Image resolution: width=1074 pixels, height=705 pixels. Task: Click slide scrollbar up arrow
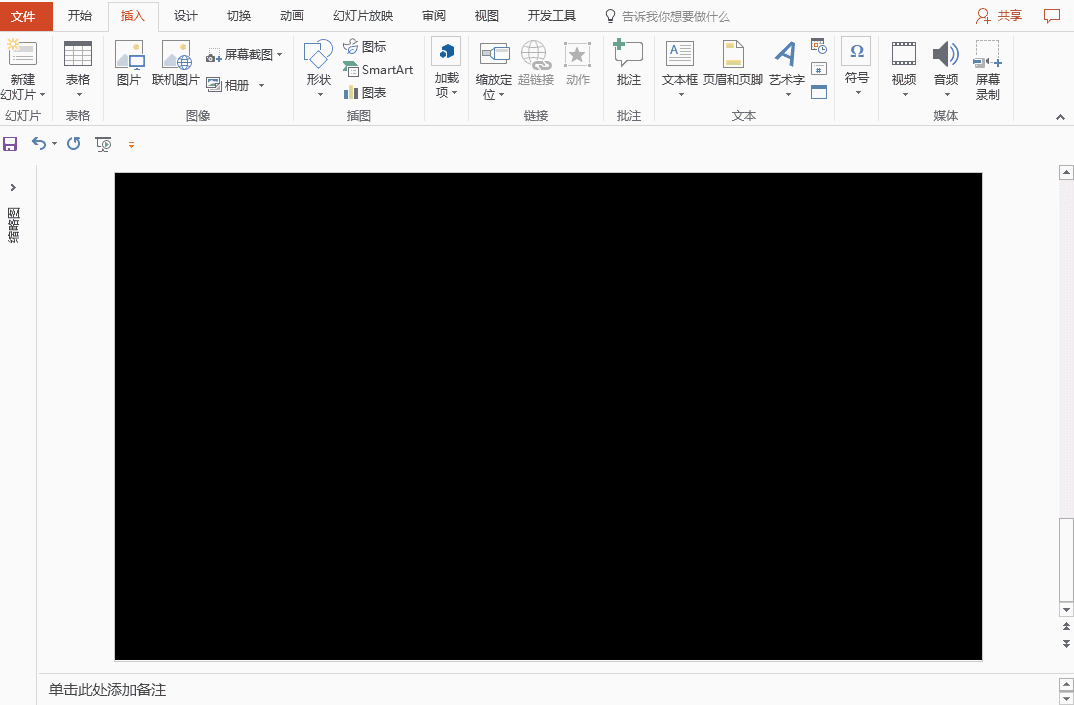pyautogui.click(x=1066, y=172)
